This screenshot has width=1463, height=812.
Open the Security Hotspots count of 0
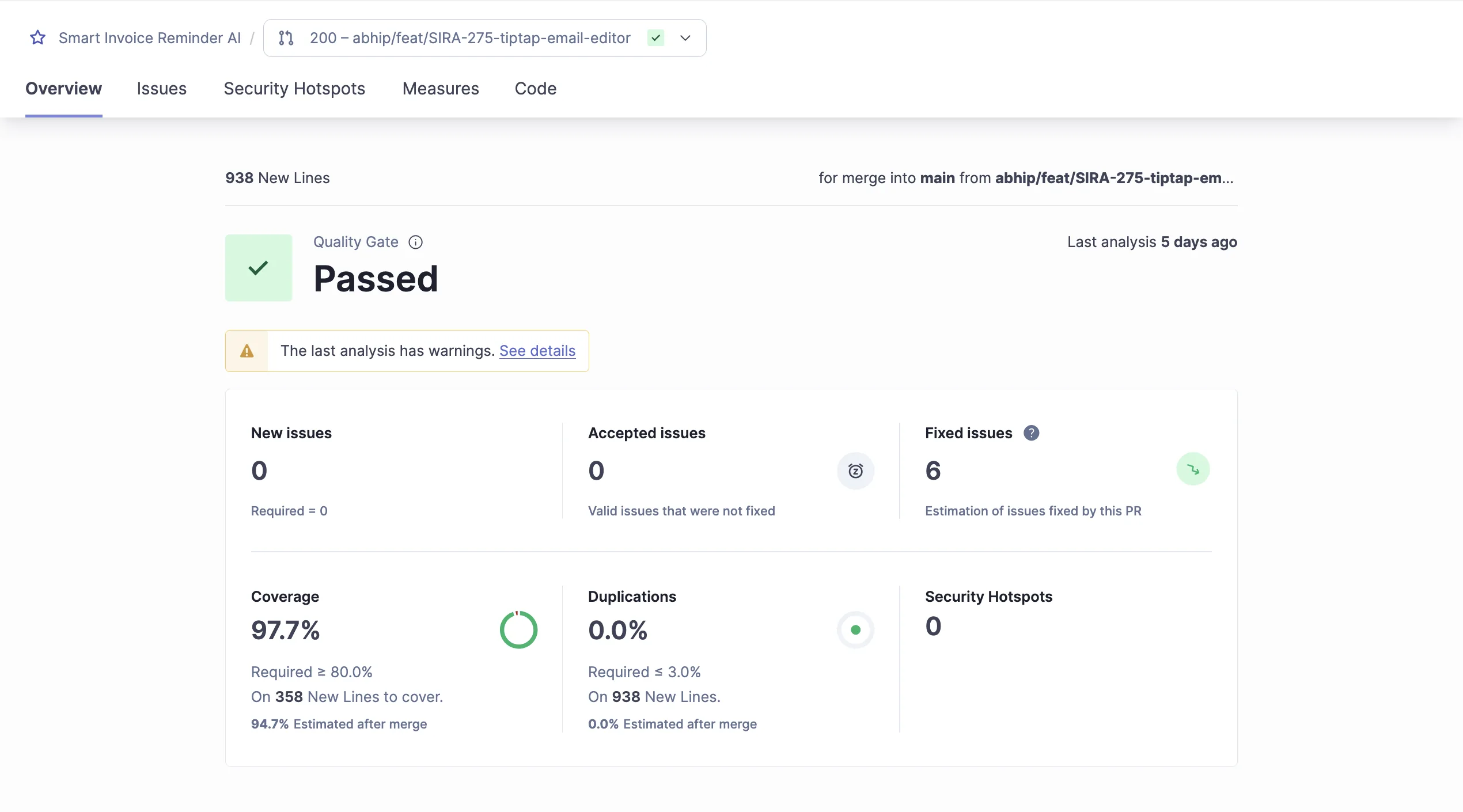933,626
